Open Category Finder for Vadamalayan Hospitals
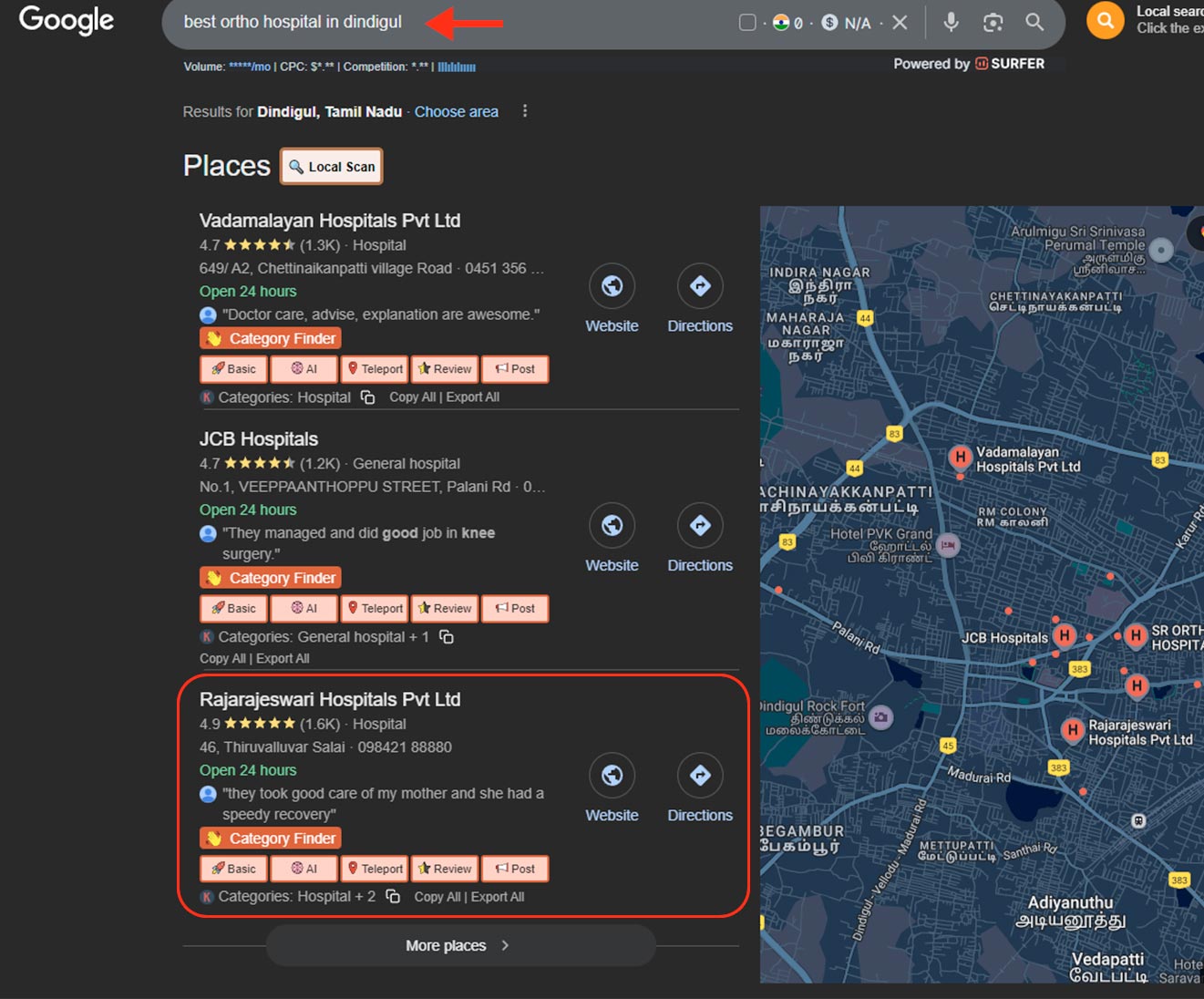The height and width of the screenshot is (999, 1204). pos(271,338)
